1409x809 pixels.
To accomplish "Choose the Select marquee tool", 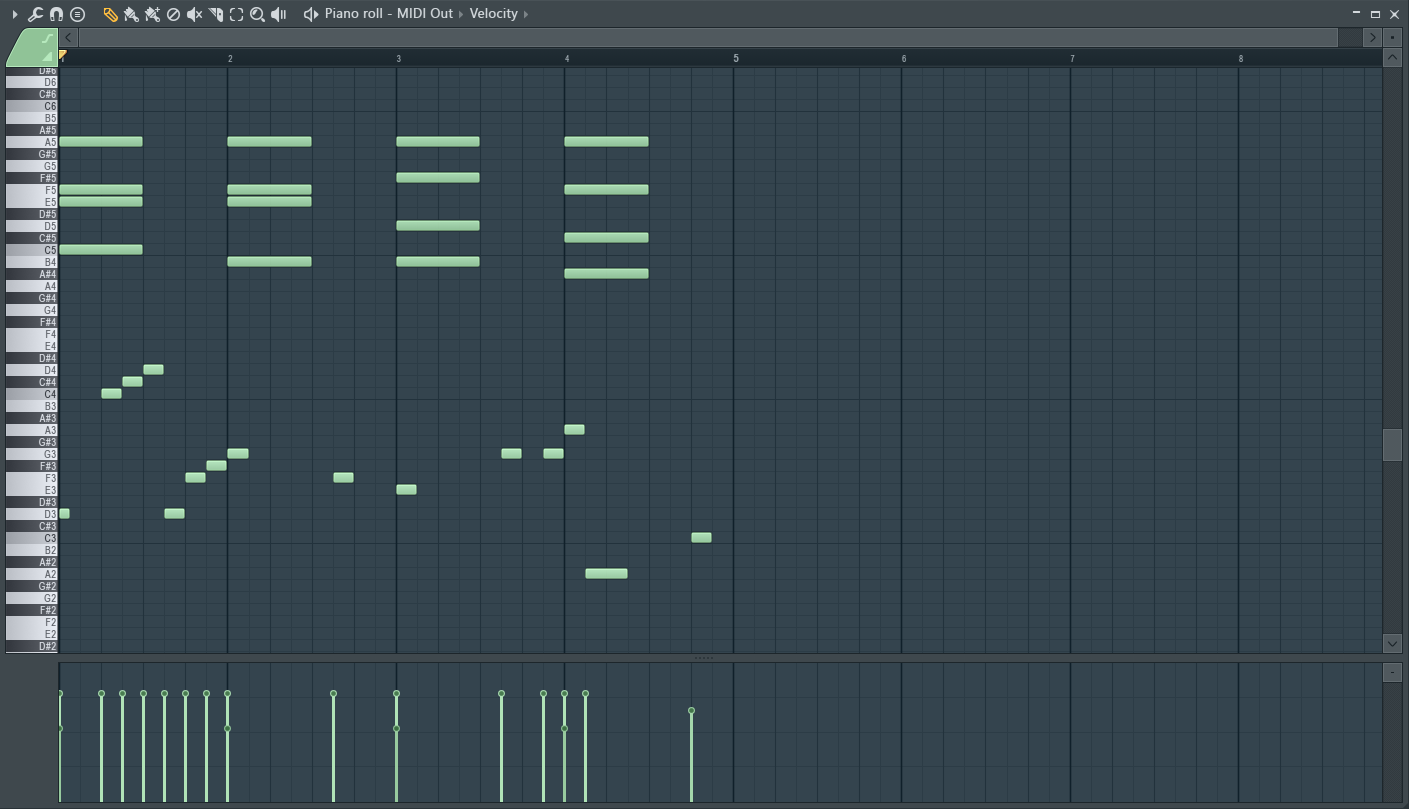I will coord(237,14).
